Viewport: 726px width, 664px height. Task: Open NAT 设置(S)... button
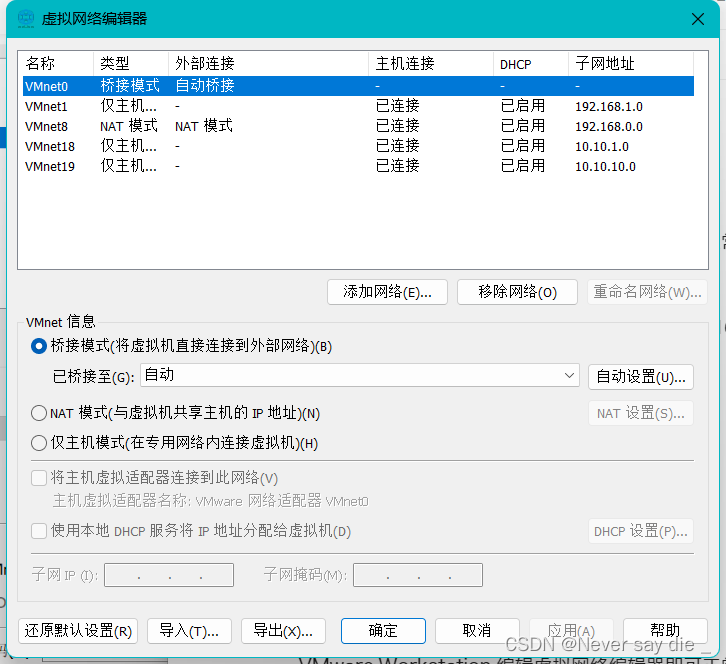point(641,413)
